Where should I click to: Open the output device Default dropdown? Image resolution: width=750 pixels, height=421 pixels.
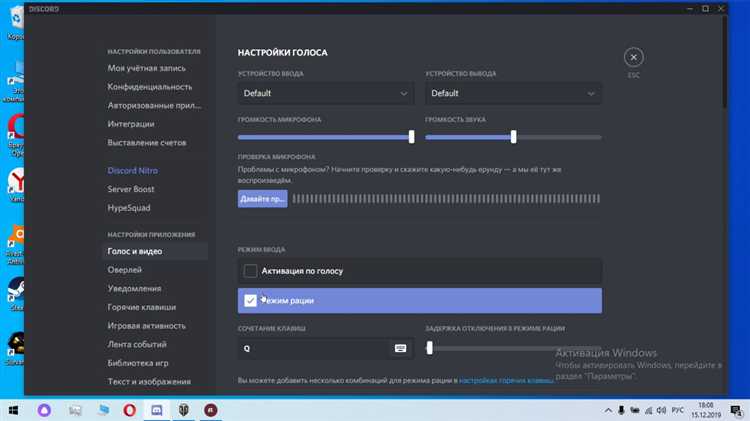(513, 93)
